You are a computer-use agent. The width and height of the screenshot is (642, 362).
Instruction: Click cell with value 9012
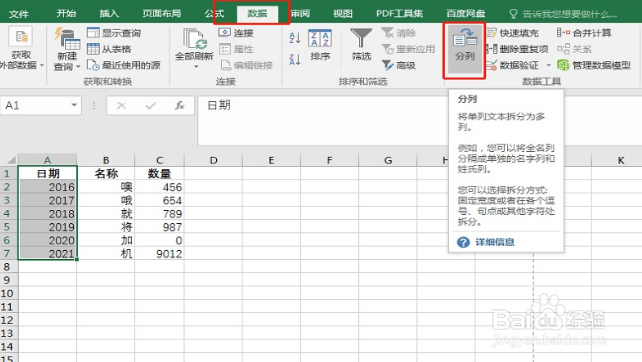click(x=159, y=254)
